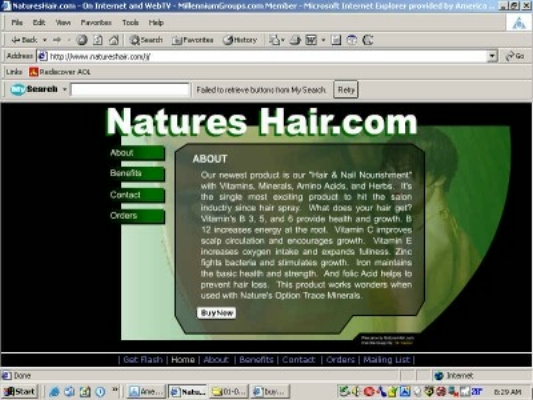Open the Favorites menu
Image resolution: width=533 pixels, height=400 pixels.
click(96, 22)
